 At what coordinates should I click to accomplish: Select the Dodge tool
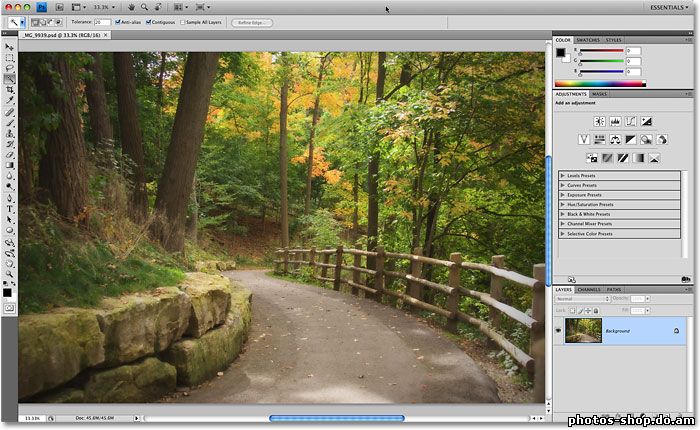9,187
